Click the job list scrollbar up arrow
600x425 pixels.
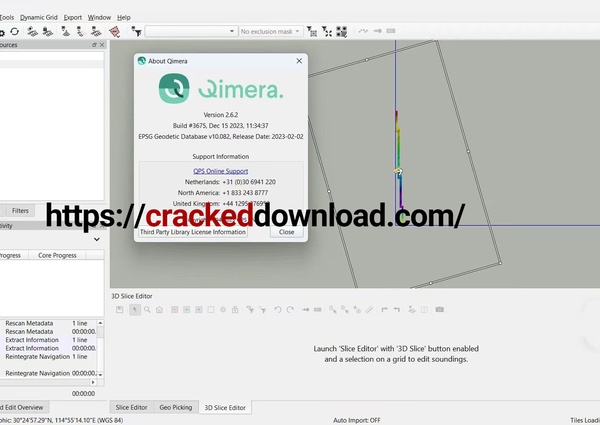pos(100,323)
